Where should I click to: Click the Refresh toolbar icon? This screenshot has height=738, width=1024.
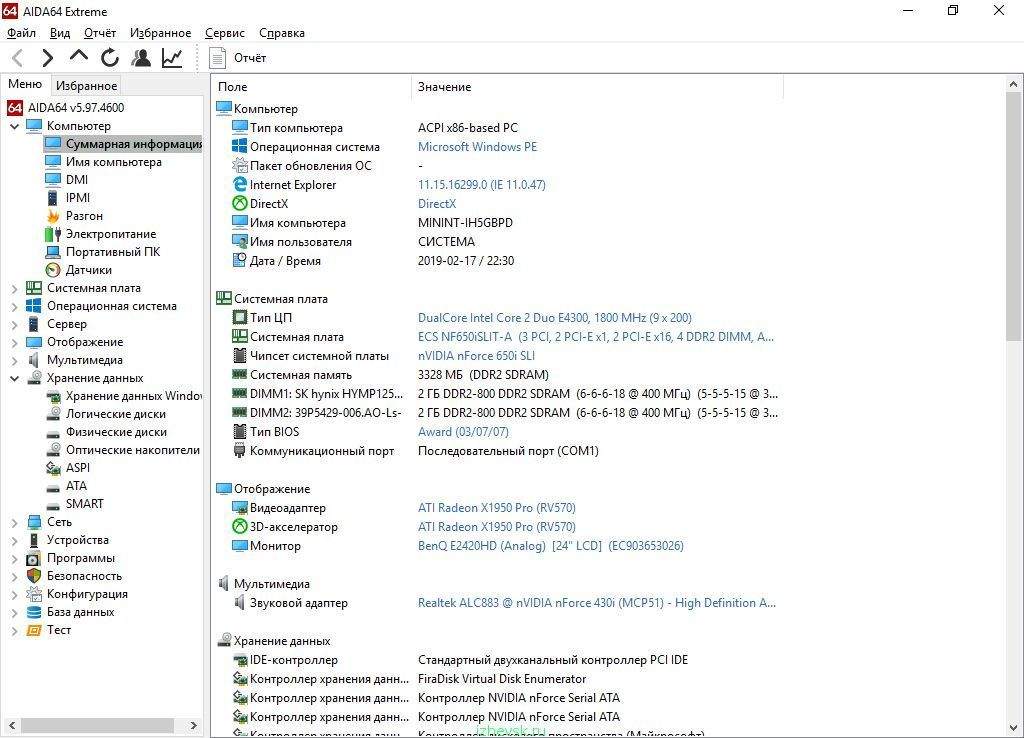pos(110,58)
